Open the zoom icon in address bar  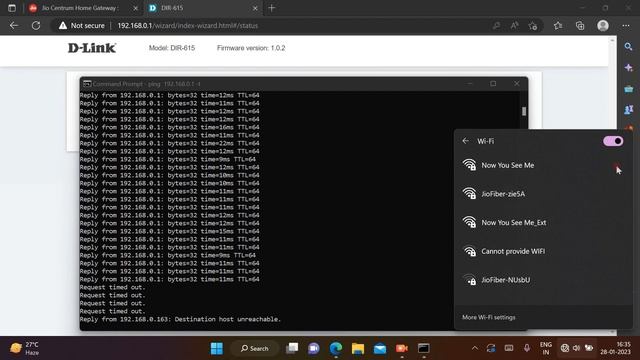tap(496, 26)
